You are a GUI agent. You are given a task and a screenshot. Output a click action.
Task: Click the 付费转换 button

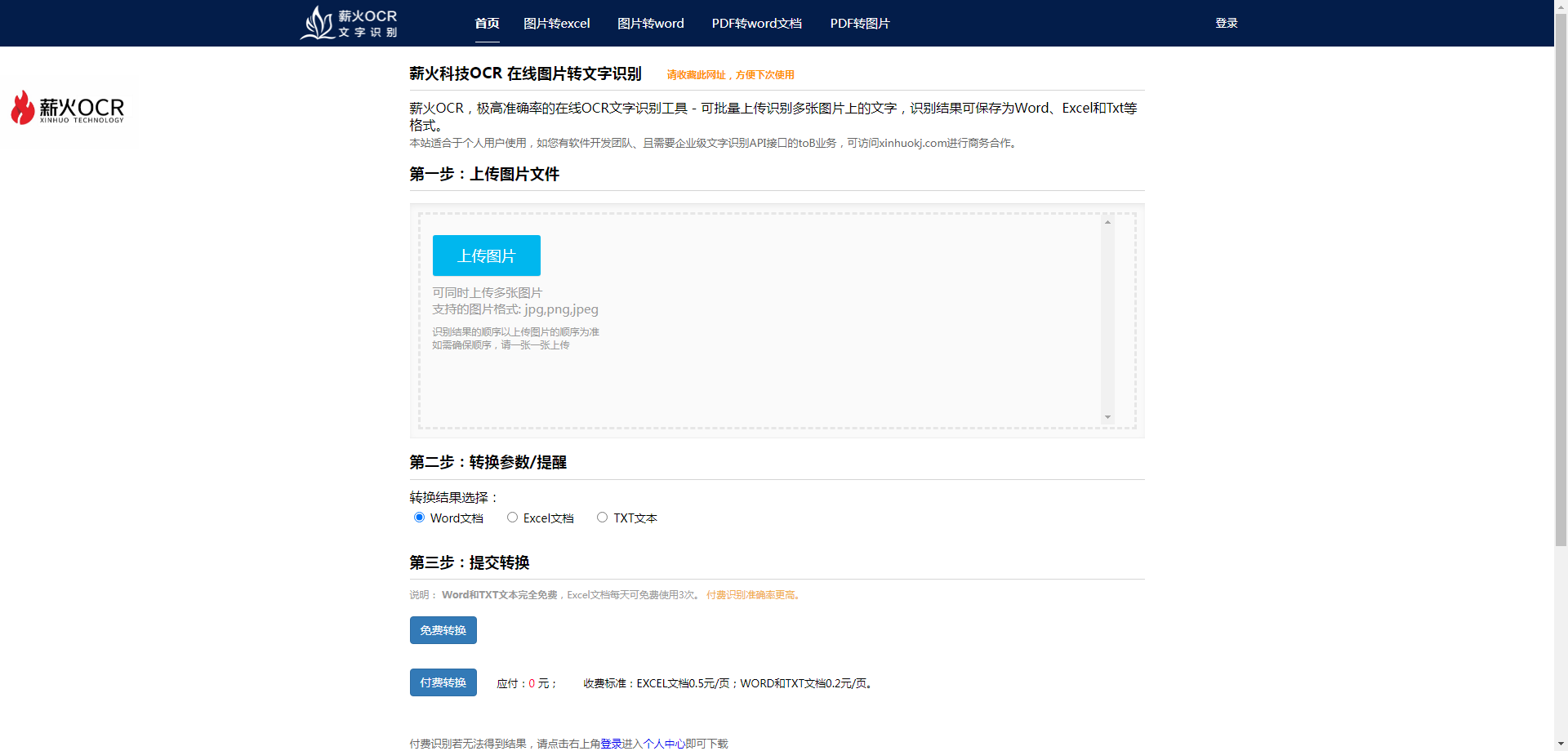click(x=443, y=682)
